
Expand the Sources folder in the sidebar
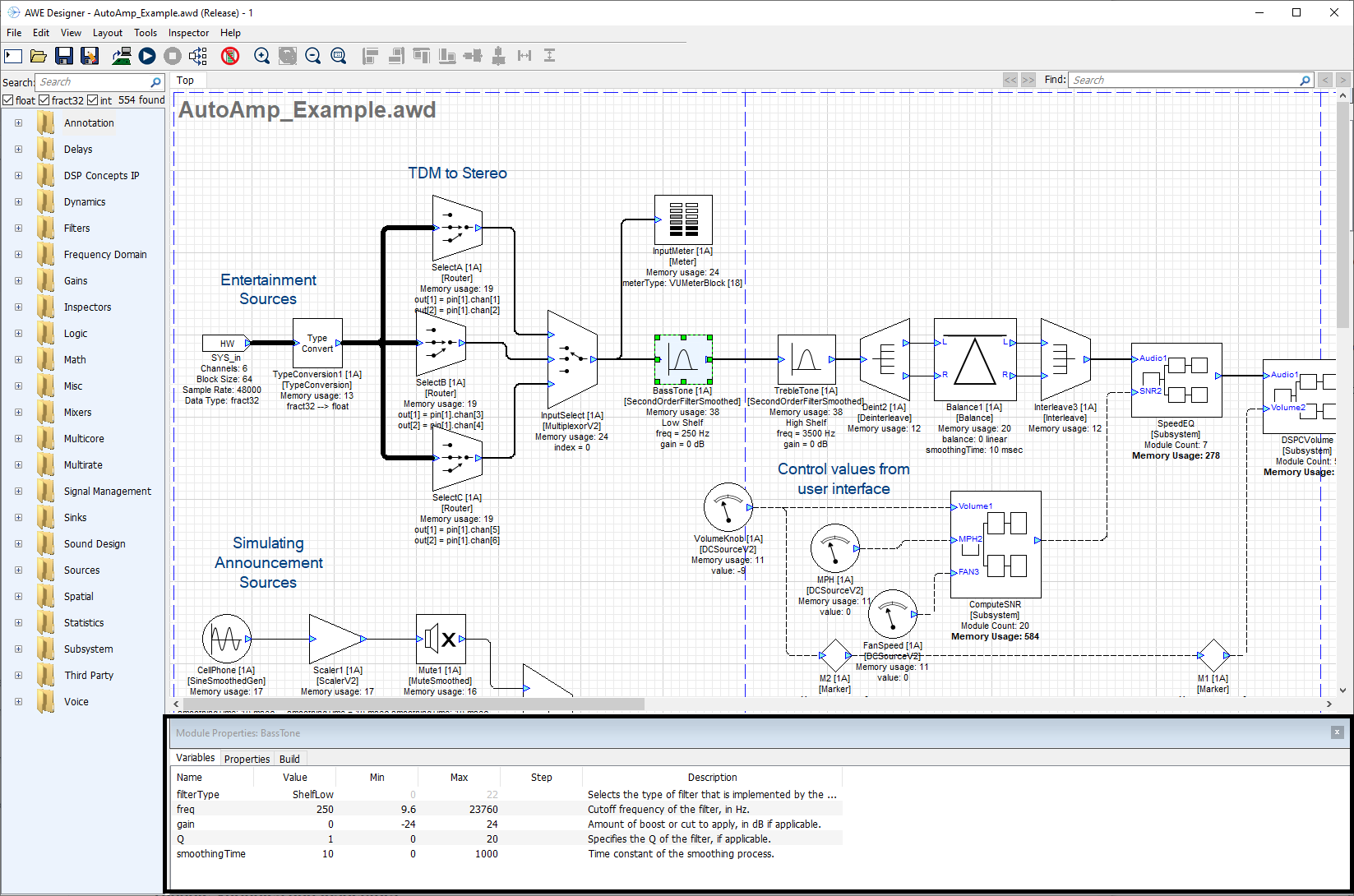18,570
